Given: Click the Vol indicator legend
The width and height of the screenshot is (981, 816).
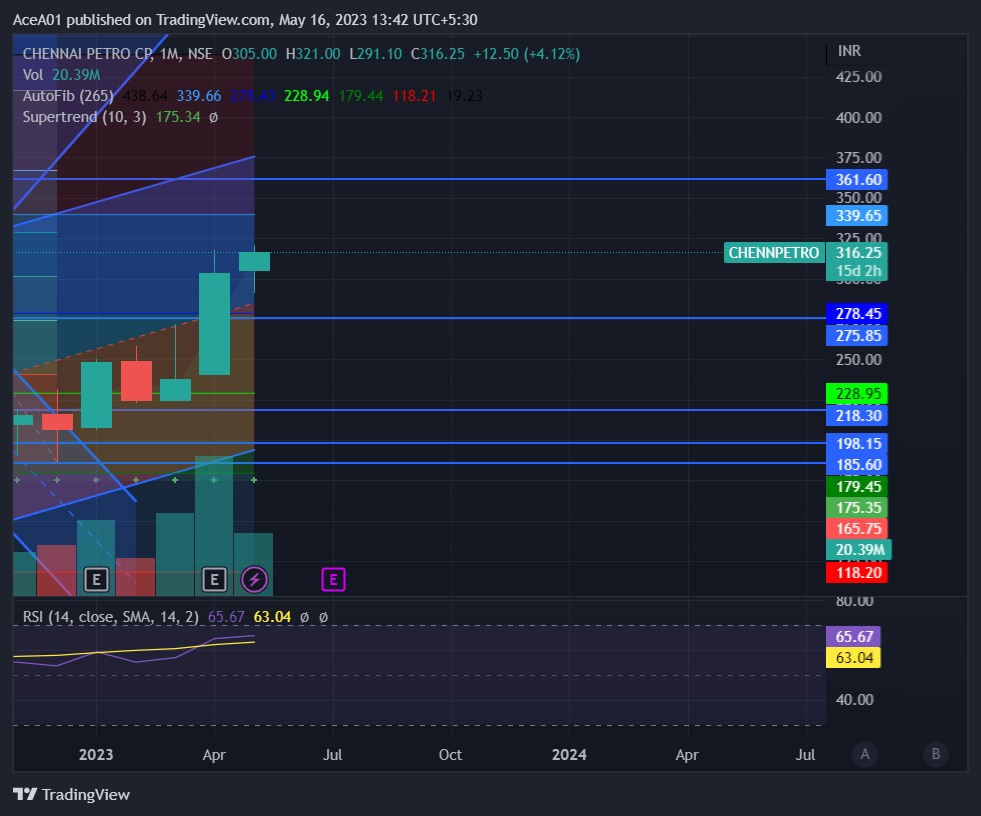Looking at the screenshot, I should click(x=33, y=75).
